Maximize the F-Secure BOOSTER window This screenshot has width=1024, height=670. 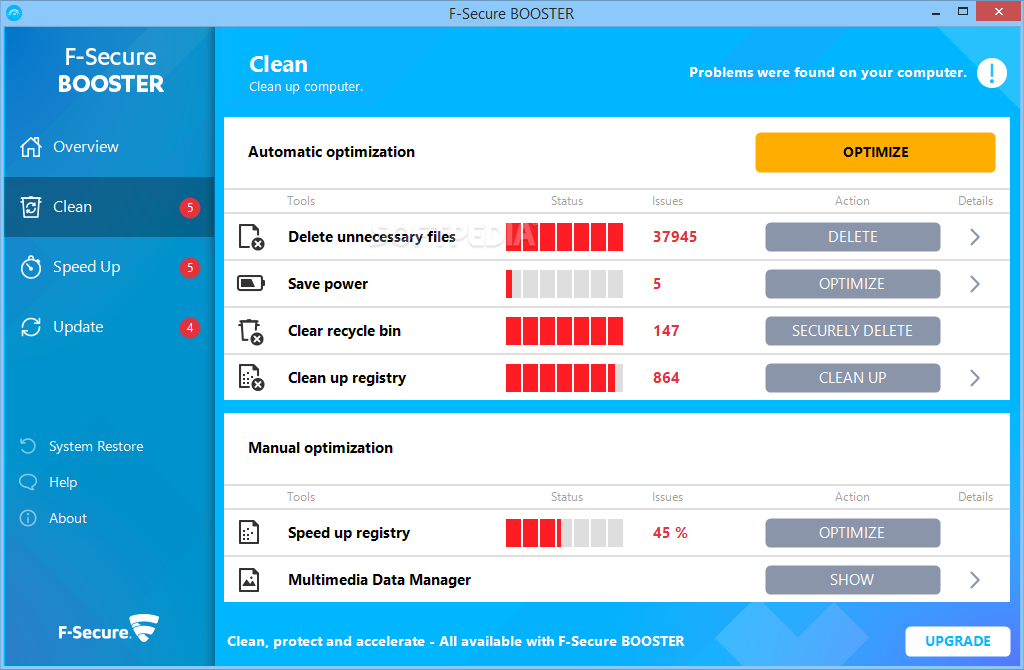click(963, 12)
